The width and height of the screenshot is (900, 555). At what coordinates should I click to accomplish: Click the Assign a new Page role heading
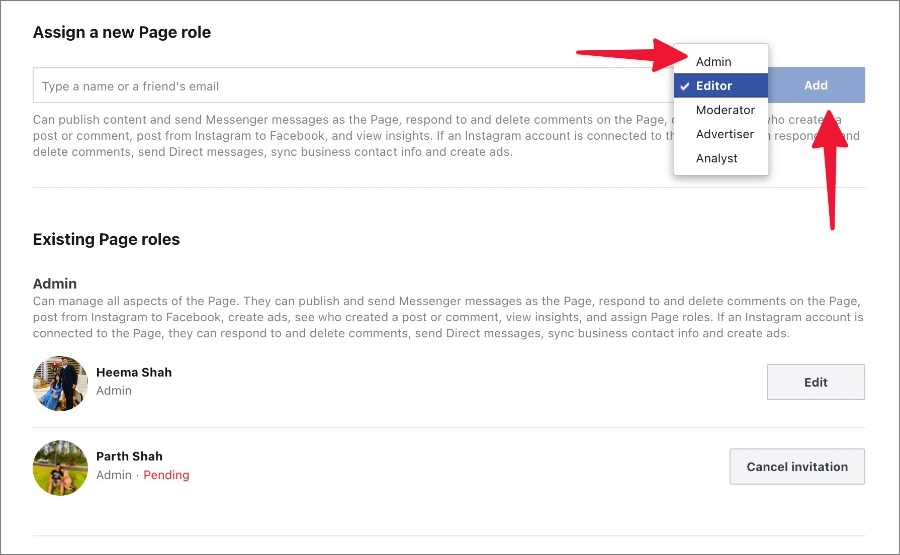pyautogui.click(x=122, y=32)
